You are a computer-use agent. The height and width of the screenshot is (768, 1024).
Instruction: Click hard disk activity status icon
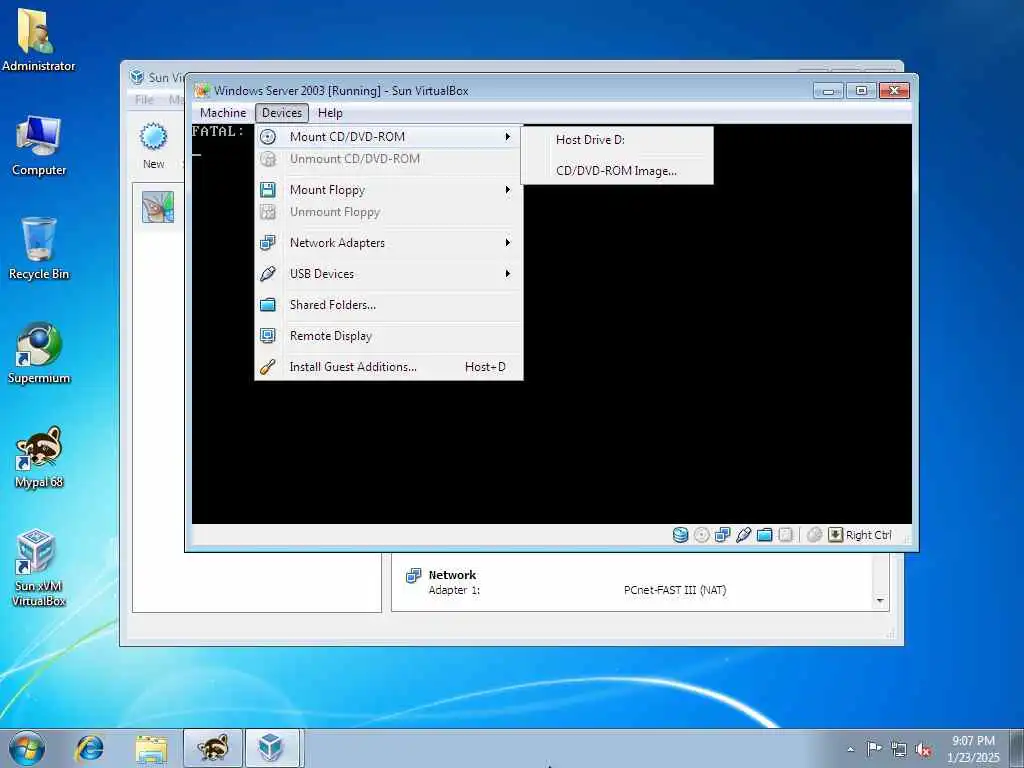click(680, 536)
